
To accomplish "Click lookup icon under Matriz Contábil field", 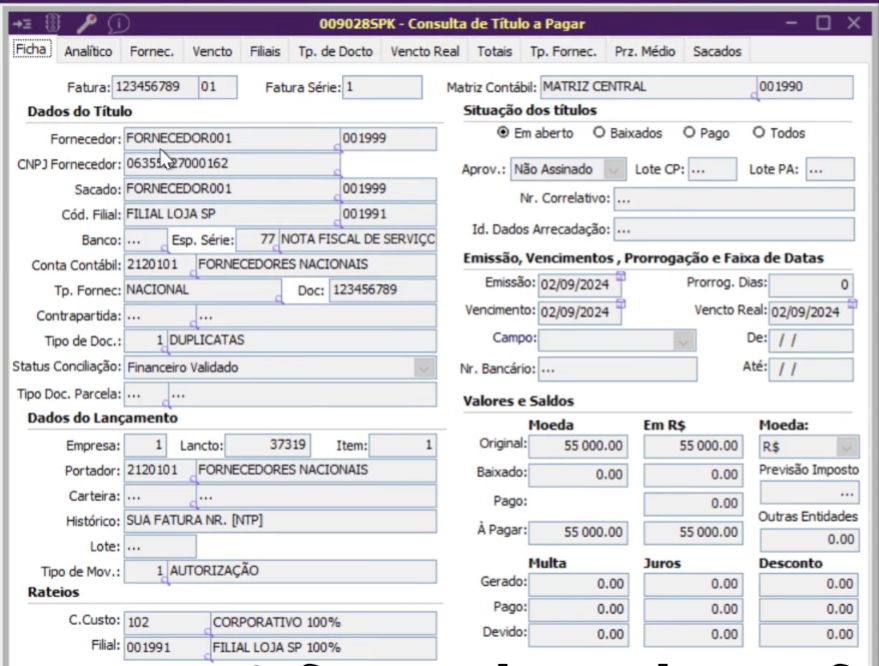I will (x=754, y=98).
